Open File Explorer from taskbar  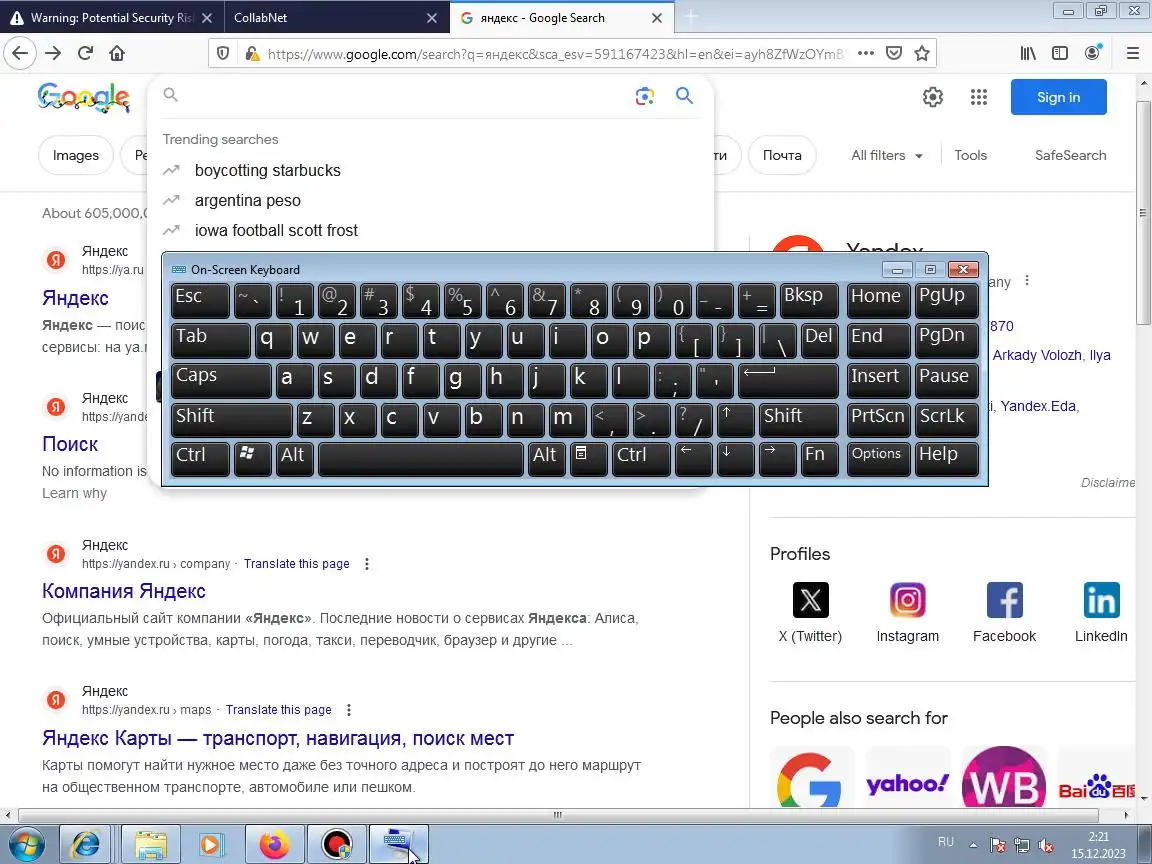(x=150, y=844)
